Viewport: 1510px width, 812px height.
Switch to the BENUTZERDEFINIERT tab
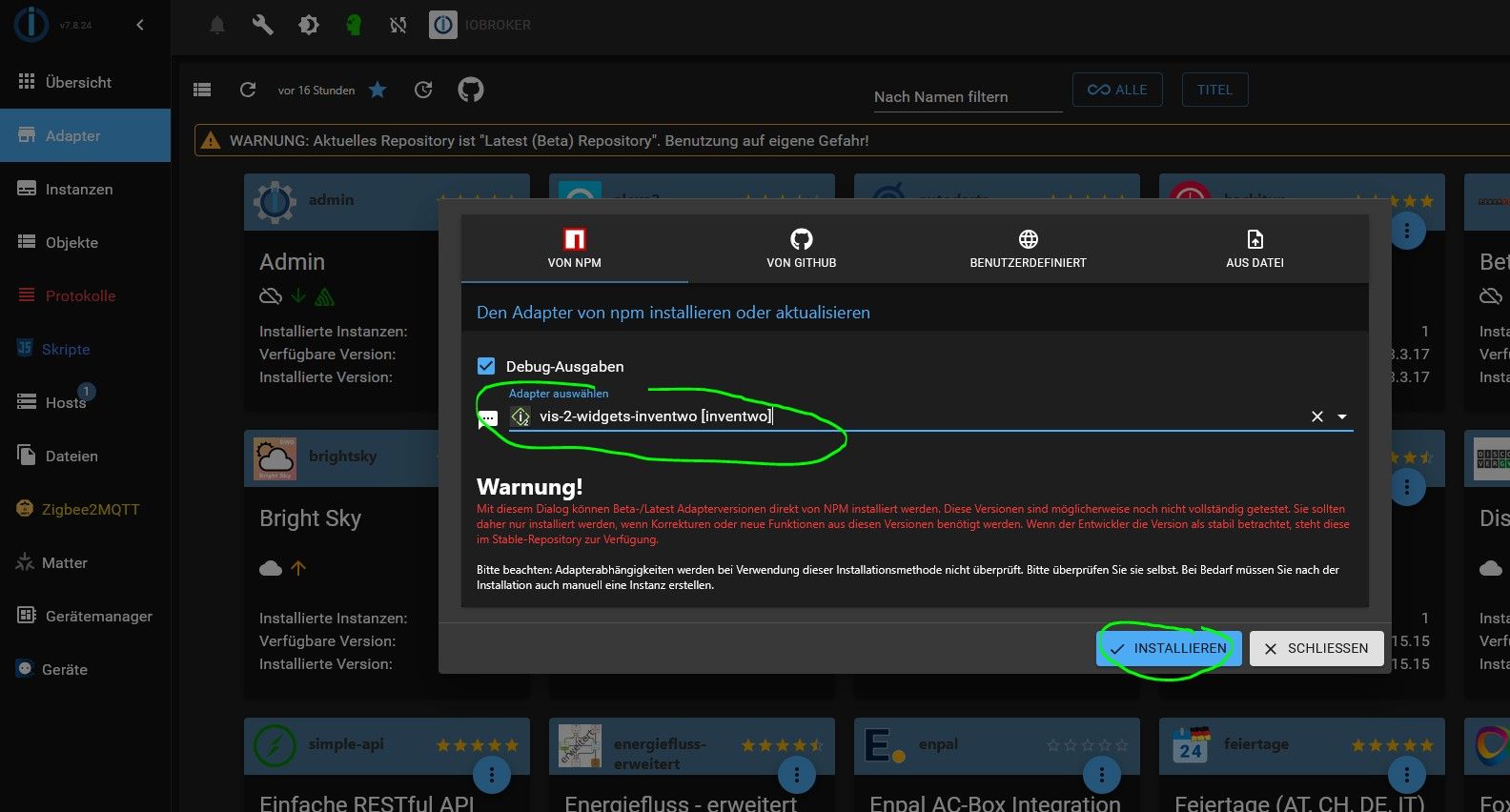pos(1029,249)
